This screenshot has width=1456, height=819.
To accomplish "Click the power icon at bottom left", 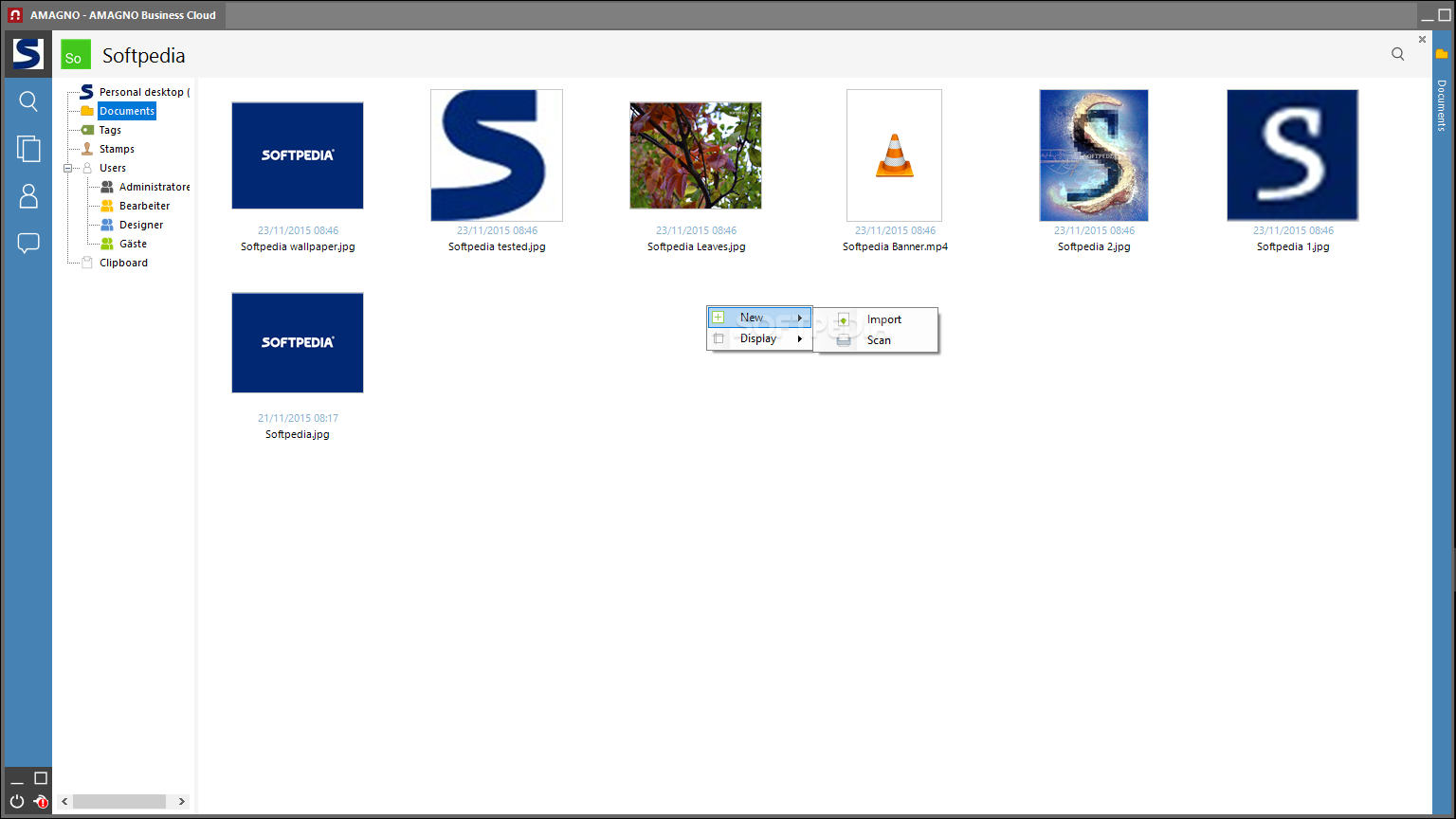I will point(17,802).
